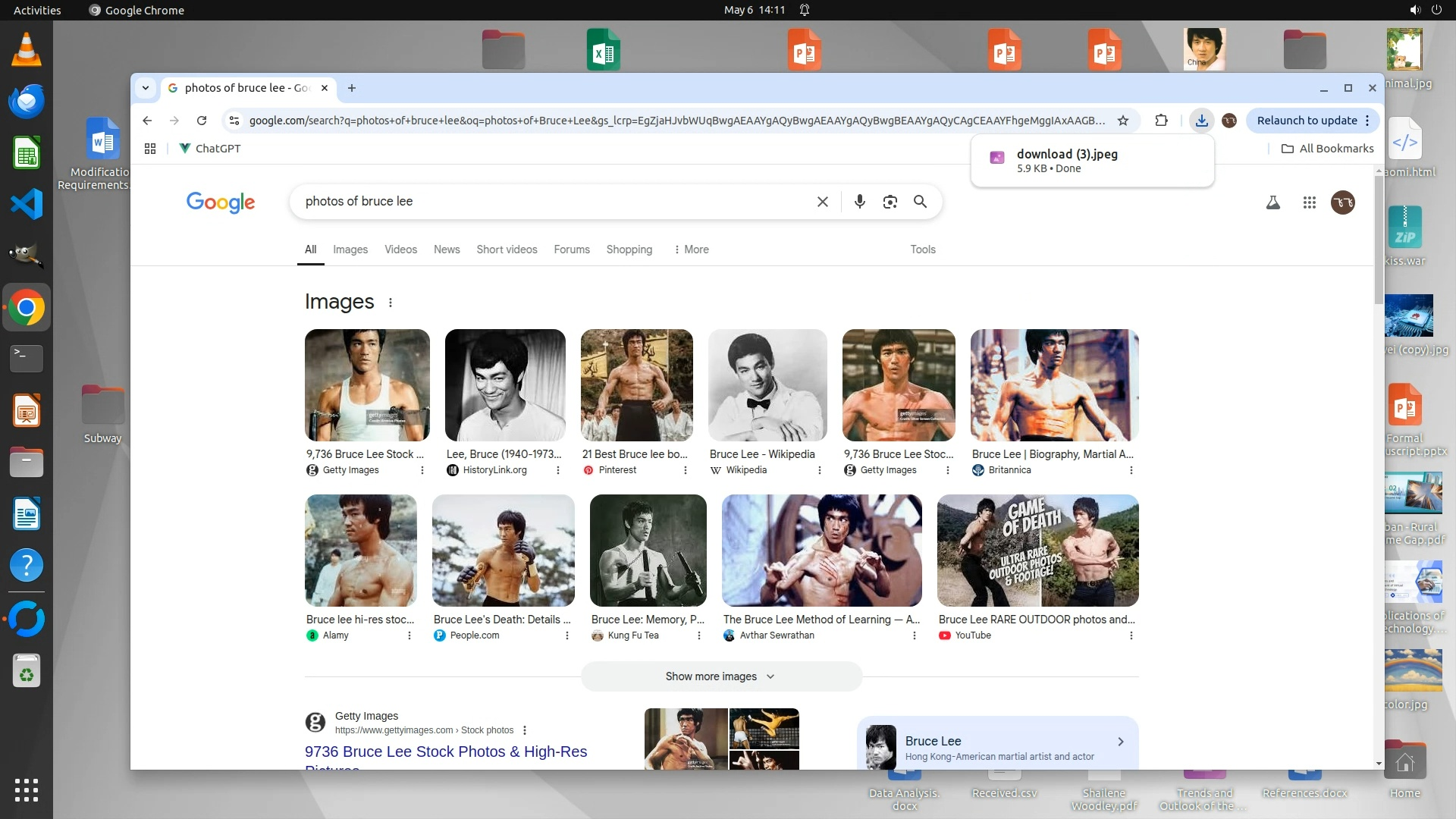Open the Getty Images stock photos link

click(446, 752)
